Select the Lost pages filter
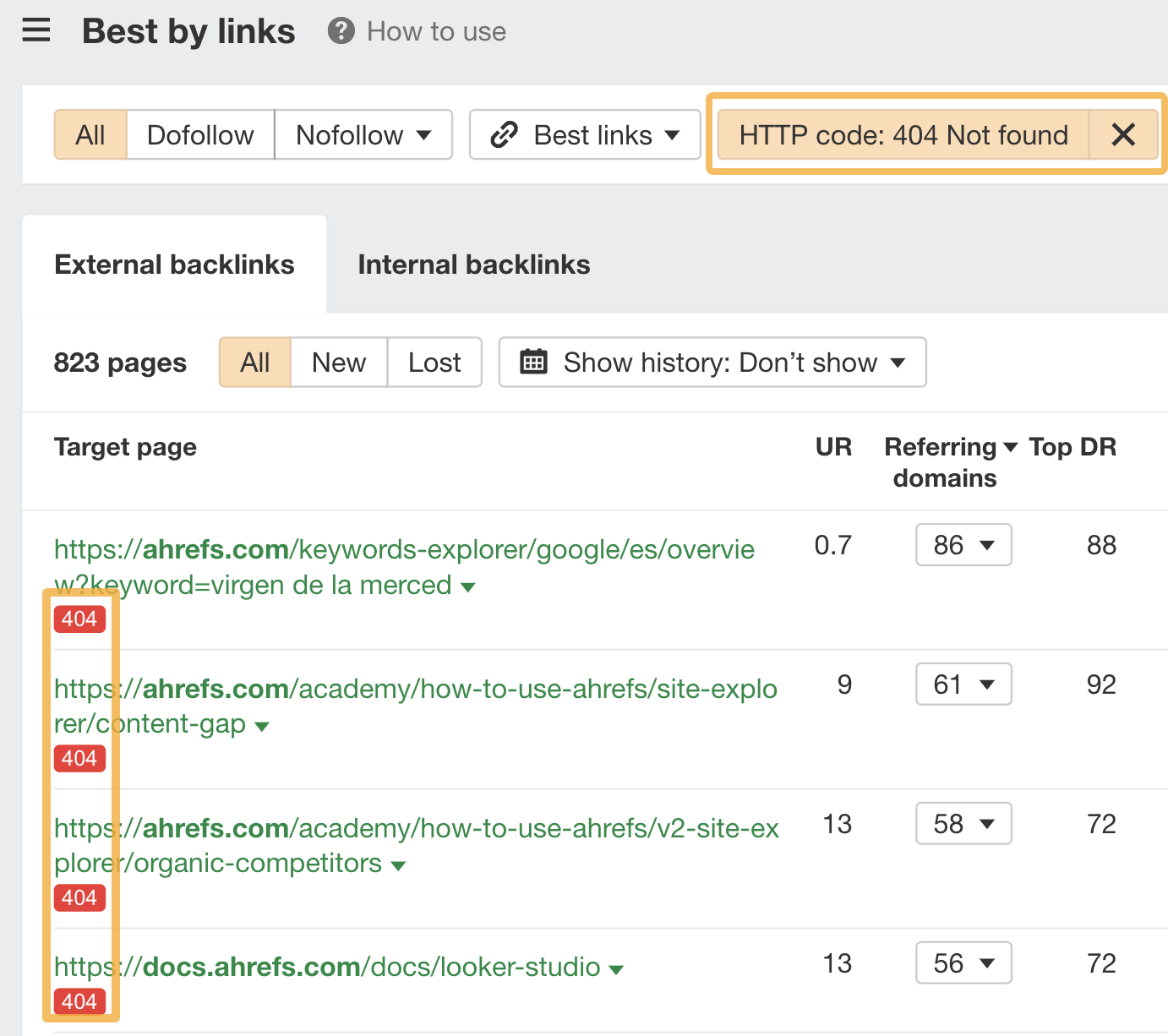 (434, 362)
